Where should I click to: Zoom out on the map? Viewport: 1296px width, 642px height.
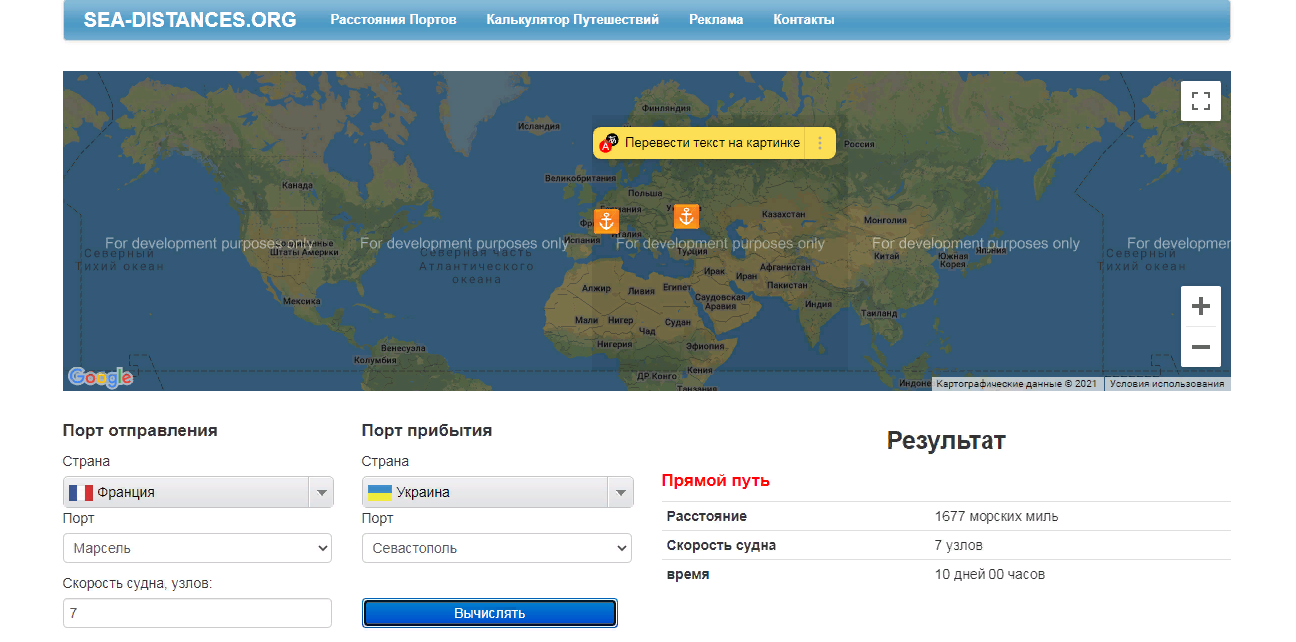[x=1200, y=347]
